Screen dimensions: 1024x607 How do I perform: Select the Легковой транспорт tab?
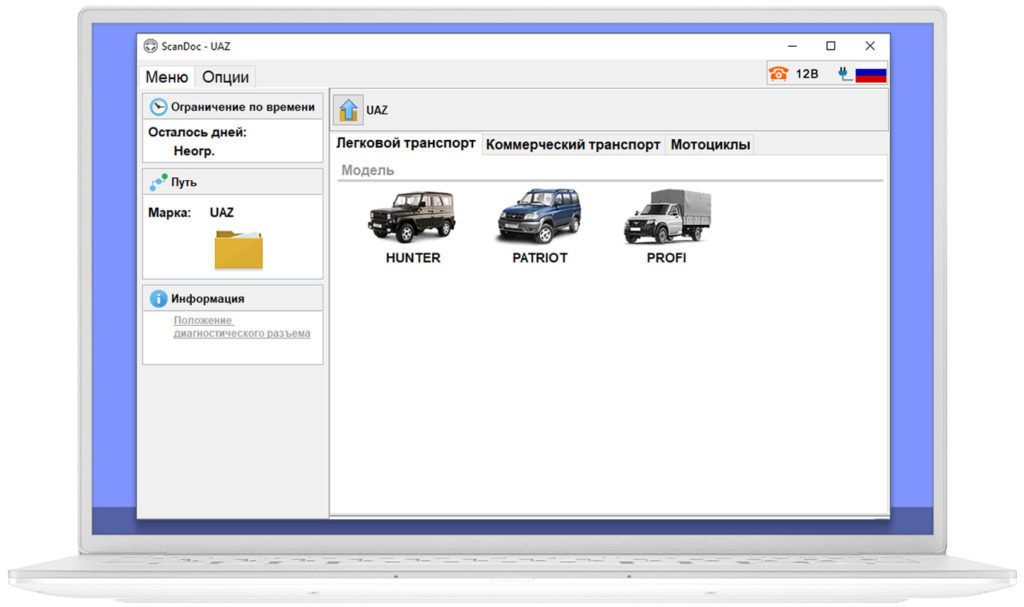[405, 144]
